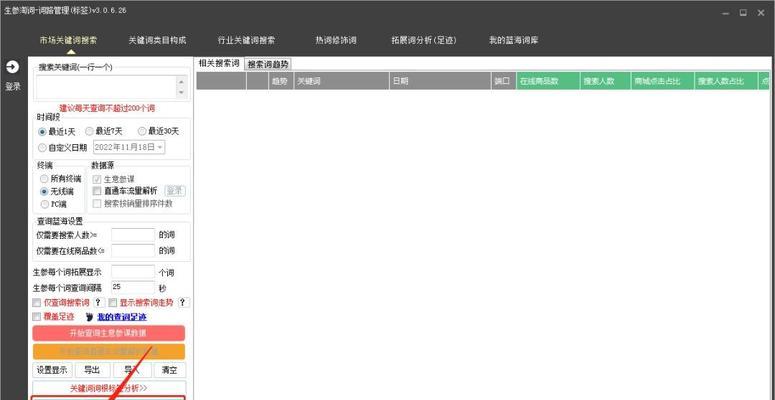Select the 最近30天 time range
The image size is (775, 400).
pyautogui.click(x=158, y=132)
